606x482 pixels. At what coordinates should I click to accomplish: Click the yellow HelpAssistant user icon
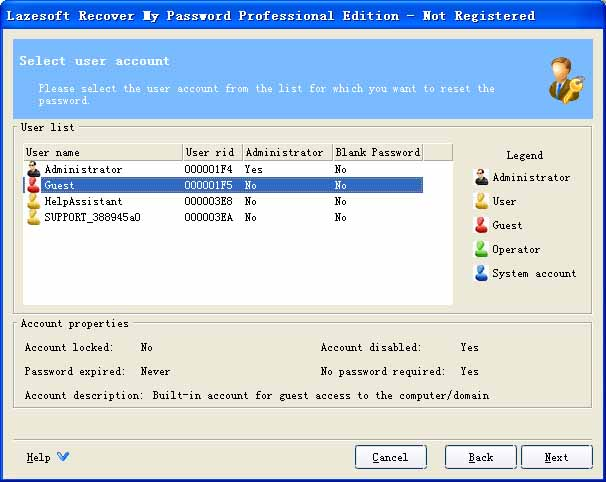point(34,201)
